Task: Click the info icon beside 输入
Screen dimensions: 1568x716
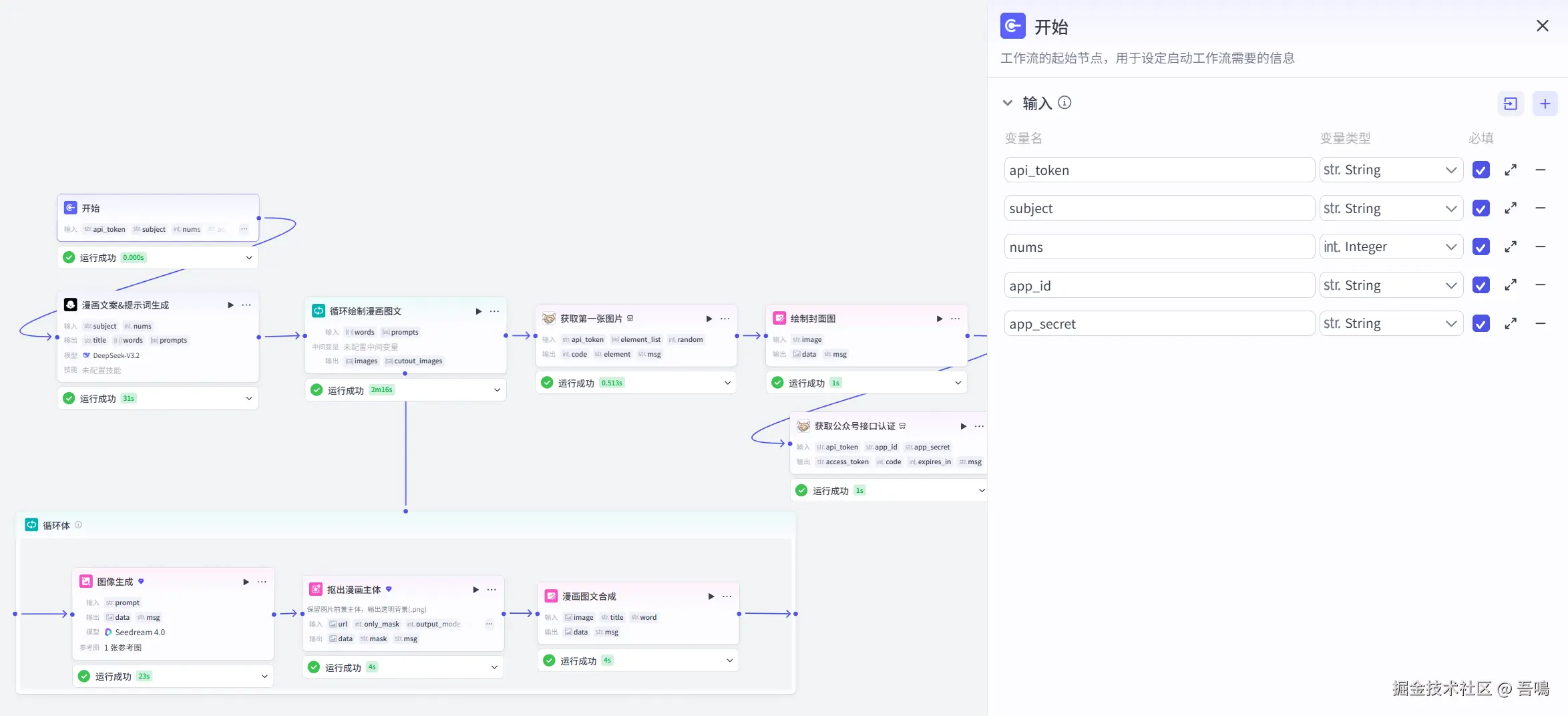Action: coord(1065,103)
